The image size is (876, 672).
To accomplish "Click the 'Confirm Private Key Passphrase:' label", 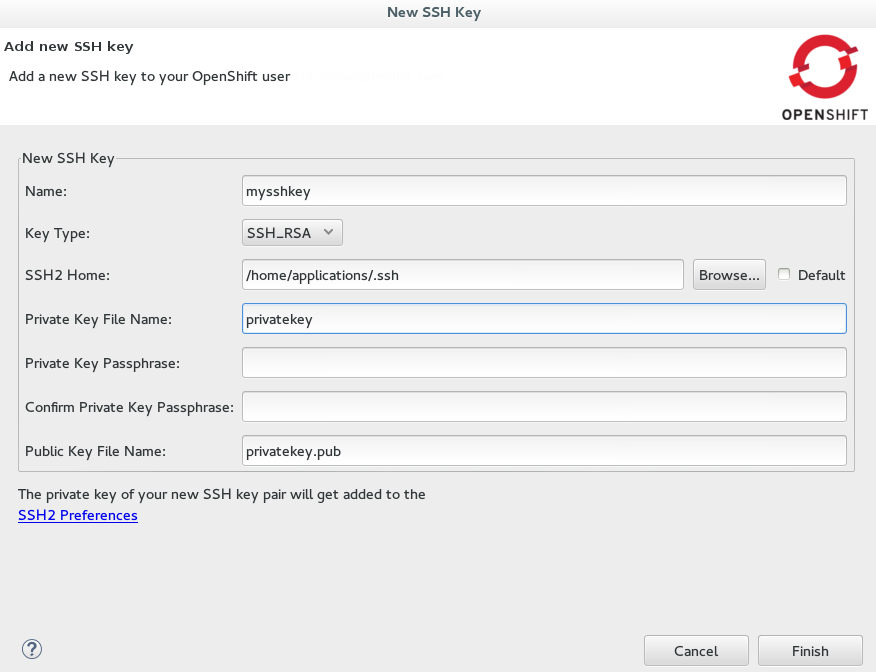I will (130, 407).
